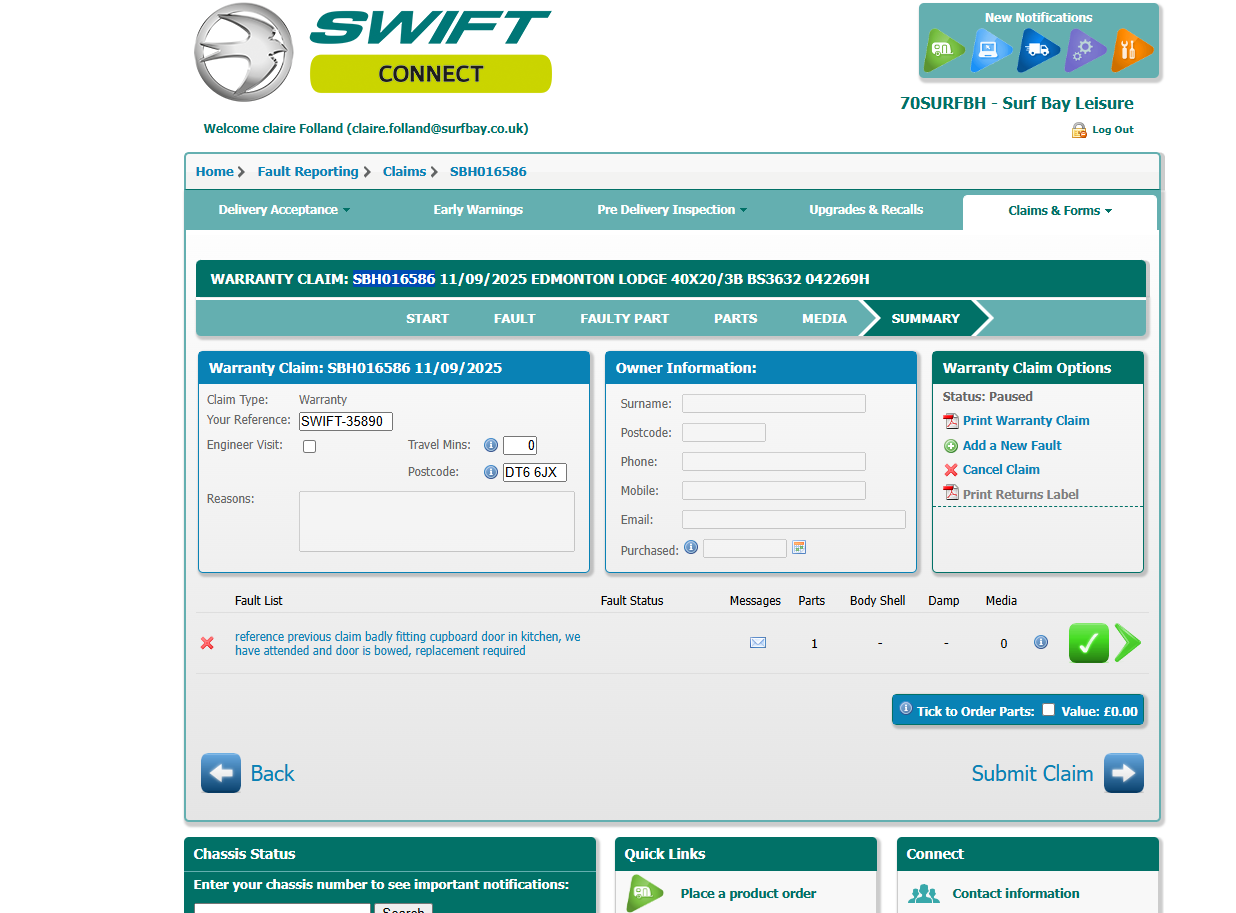Open the Purchased date calendar icon
The height and width of the screenshot is (913, 1236).
point(799,547)
